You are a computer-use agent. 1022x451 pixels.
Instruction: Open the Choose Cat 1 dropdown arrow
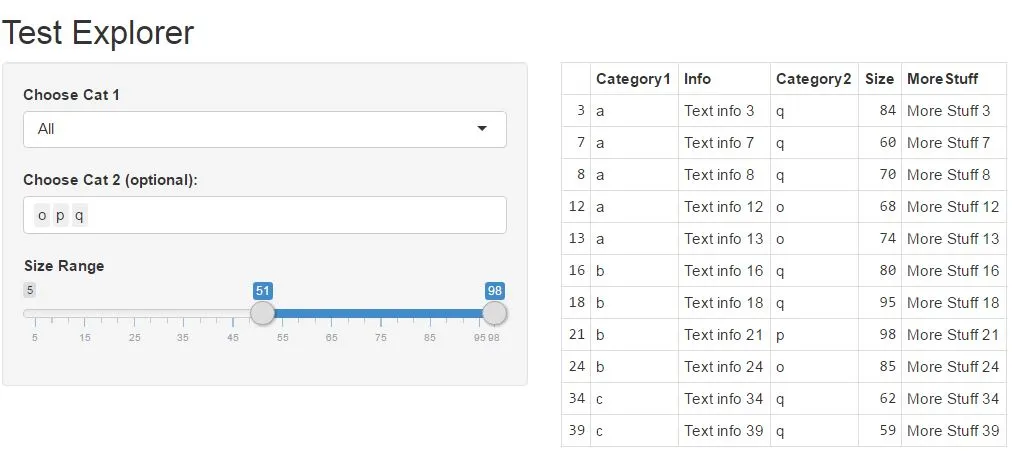tap(482, 129)
